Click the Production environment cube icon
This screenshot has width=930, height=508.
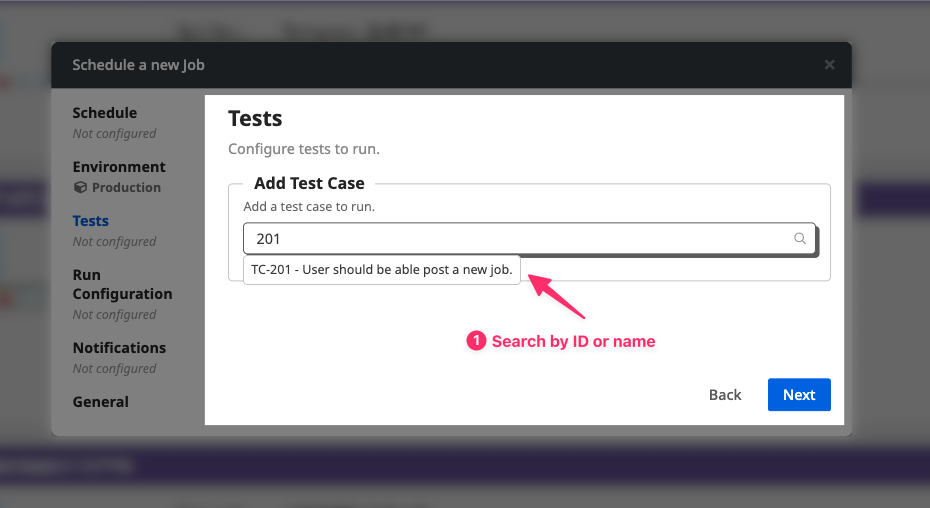tap(80, 188)
